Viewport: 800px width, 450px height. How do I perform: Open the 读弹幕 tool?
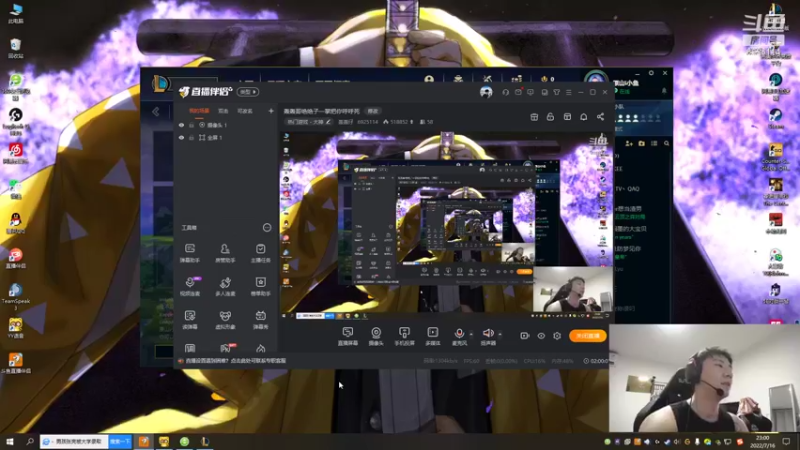(x=190, y=319)
